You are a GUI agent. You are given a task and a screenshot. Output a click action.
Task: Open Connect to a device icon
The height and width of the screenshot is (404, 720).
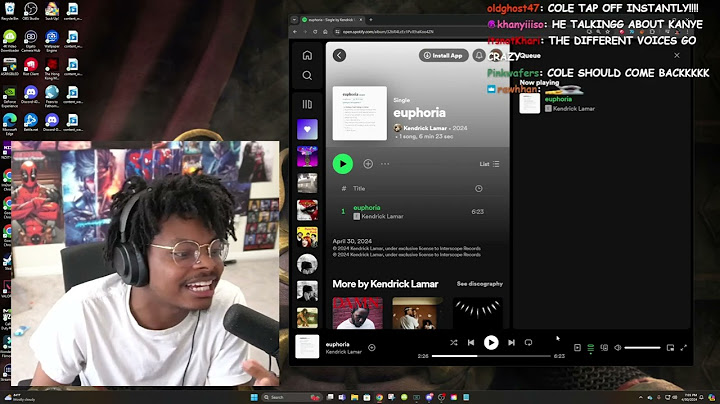tap(604, 348)
